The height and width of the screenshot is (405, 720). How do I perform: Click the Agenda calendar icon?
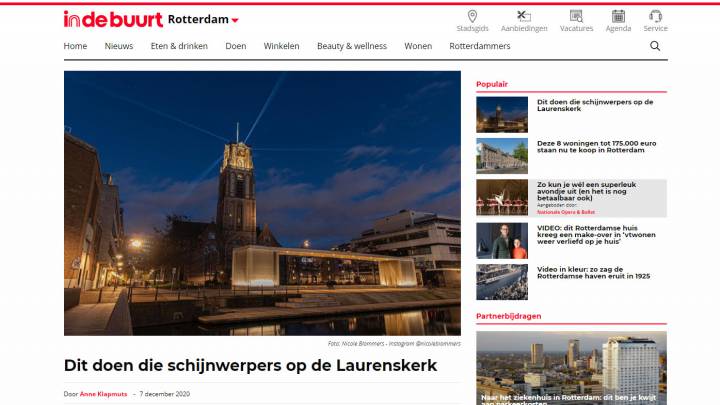[x=618, y=16]
